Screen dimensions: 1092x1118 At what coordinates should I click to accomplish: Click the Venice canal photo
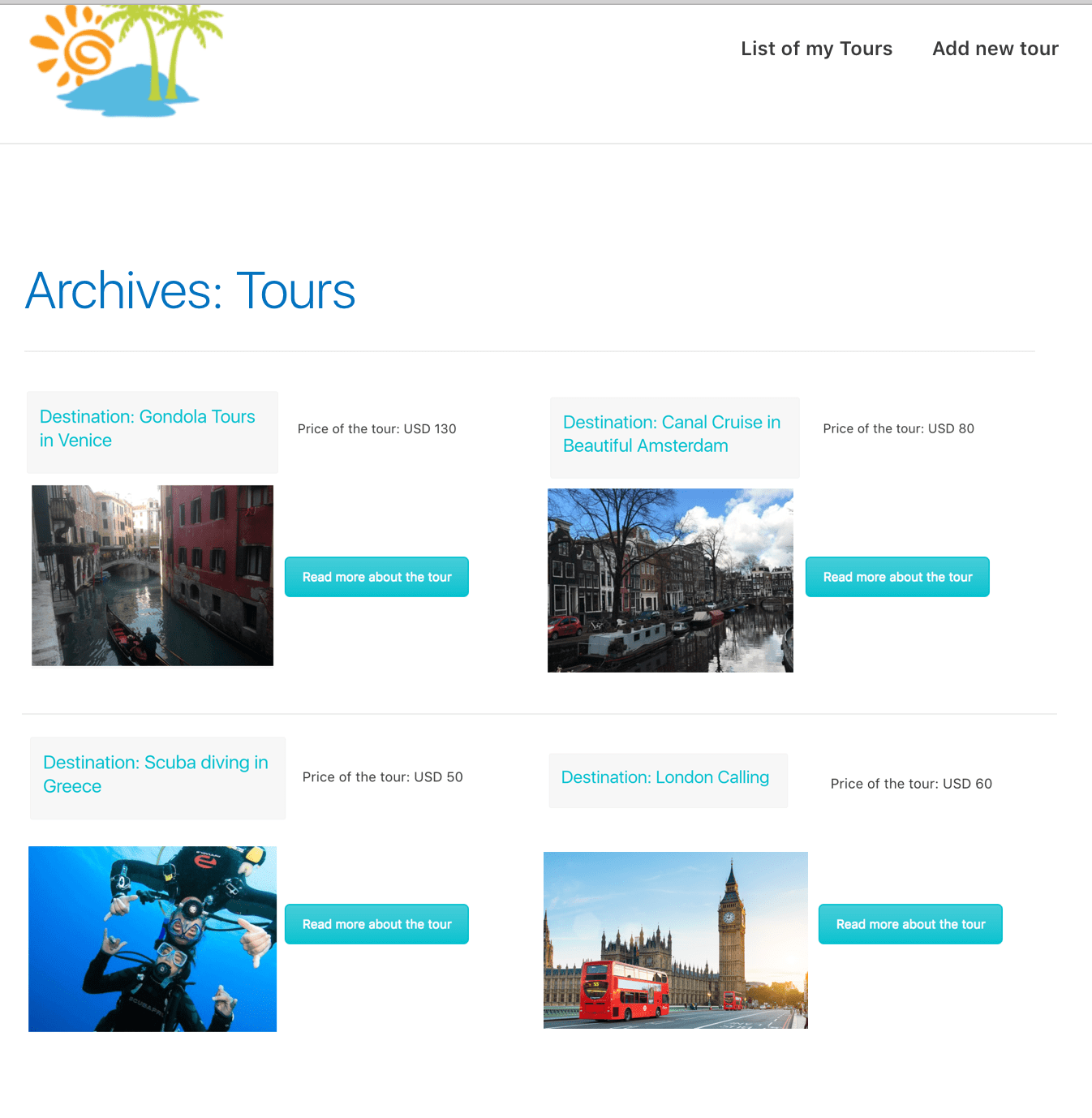point(152,574)
